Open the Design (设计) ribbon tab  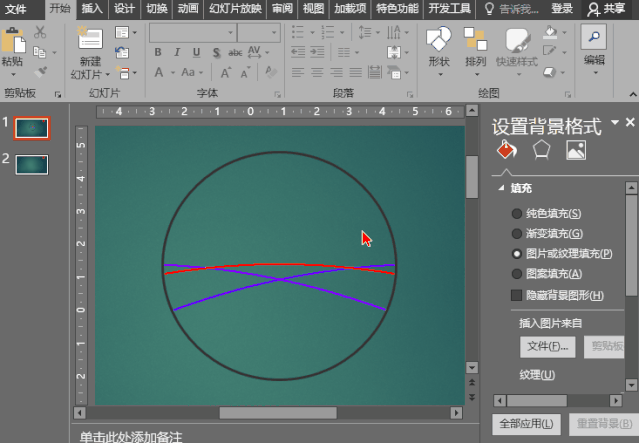tap(124, 9)
